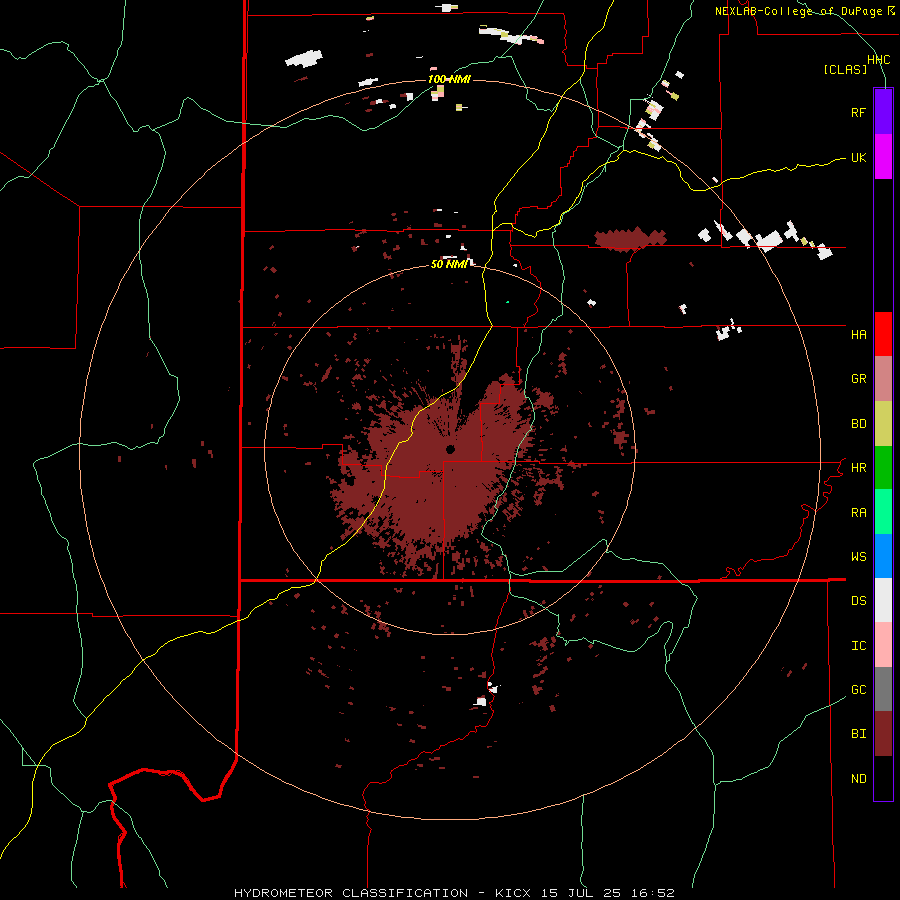Click the HA red legend swatch
Screen dimensions: 900x900
tap(883, 334)
